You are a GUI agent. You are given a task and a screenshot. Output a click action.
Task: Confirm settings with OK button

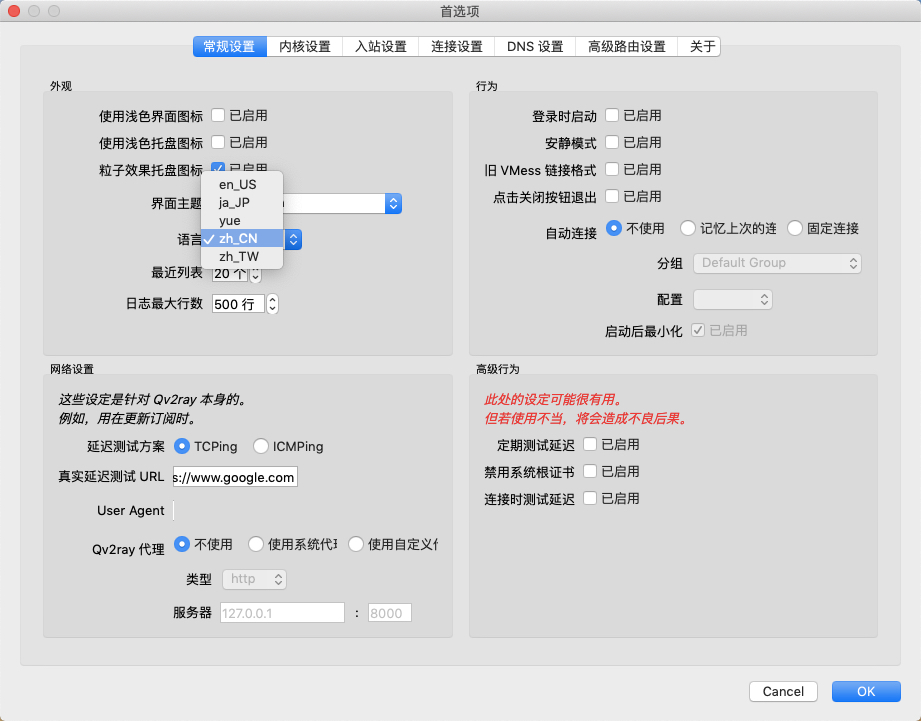tap(865, 691)
